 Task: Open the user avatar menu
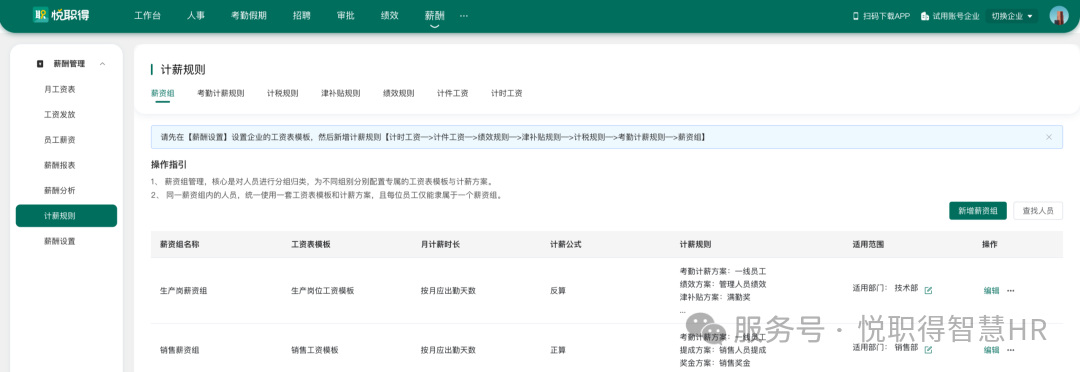click(x=1059, y=16)
